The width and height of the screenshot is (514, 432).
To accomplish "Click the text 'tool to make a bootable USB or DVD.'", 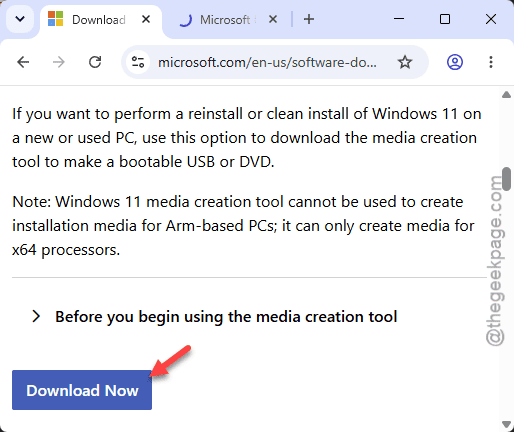I will pos(143,162).
